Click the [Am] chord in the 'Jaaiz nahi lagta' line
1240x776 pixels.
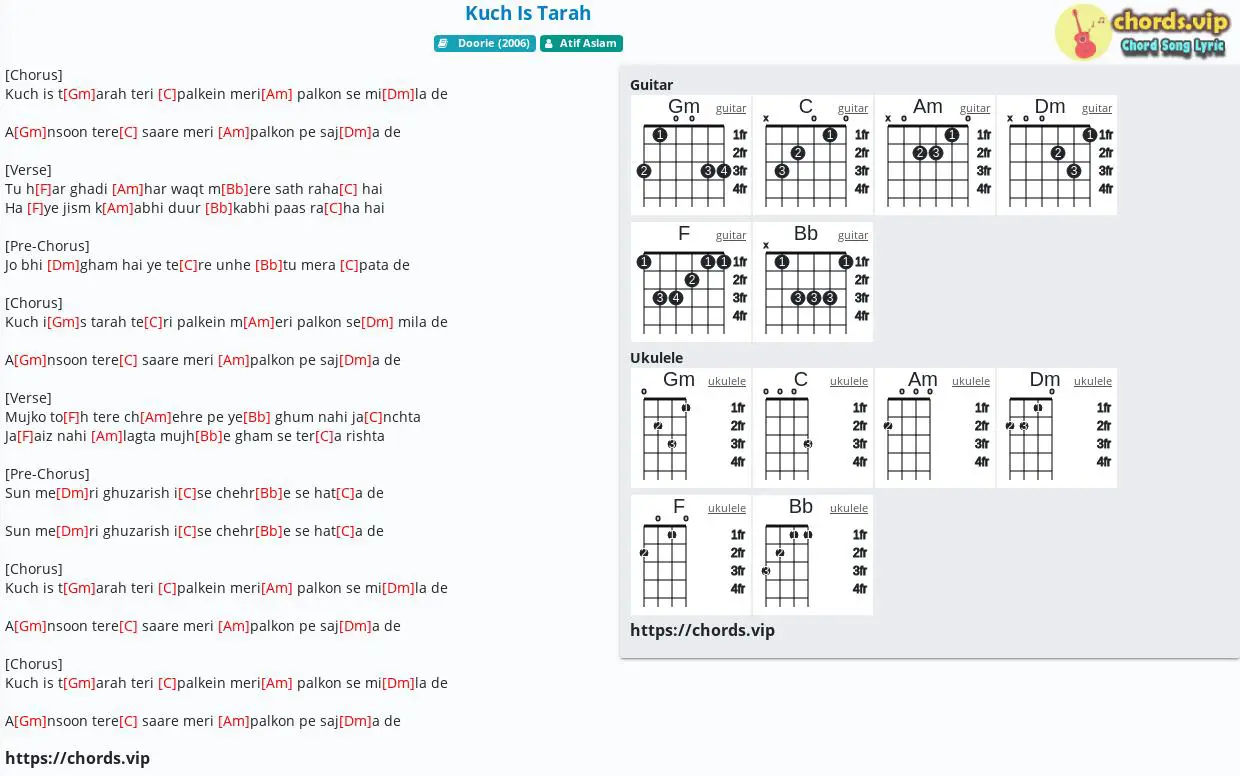(x=107, y=436)
